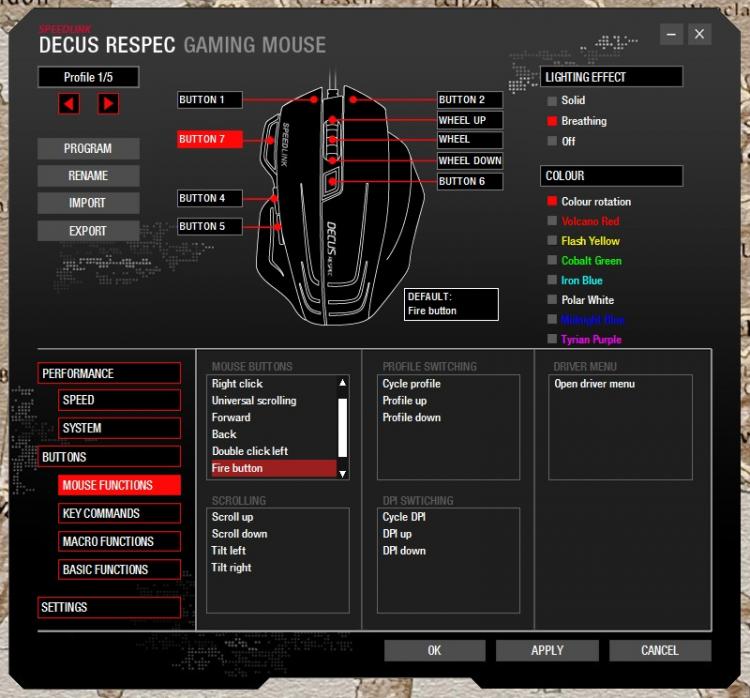Open BASIC FUNCTIONS page
Image resolution: width=750 pixels, height=698 pixels.
(120, 570)
